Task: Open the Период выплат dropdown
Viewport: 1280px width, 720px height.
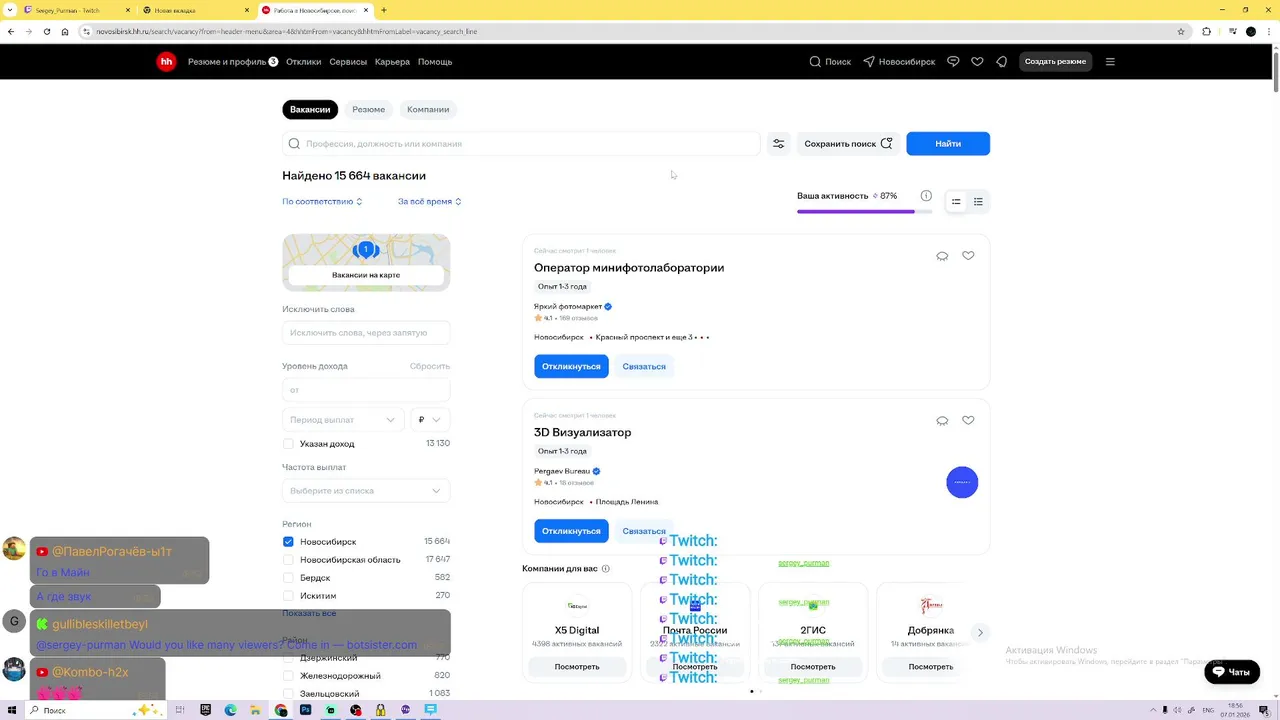Action: (343, 420)
